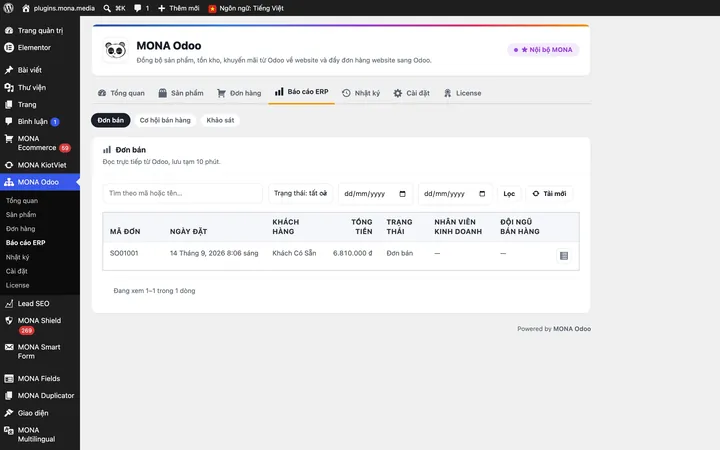Screen dimensions: 720x450
Task: Click the pin icon beside Bài viết
Action: pyautogui.click(x=9, y=70)
